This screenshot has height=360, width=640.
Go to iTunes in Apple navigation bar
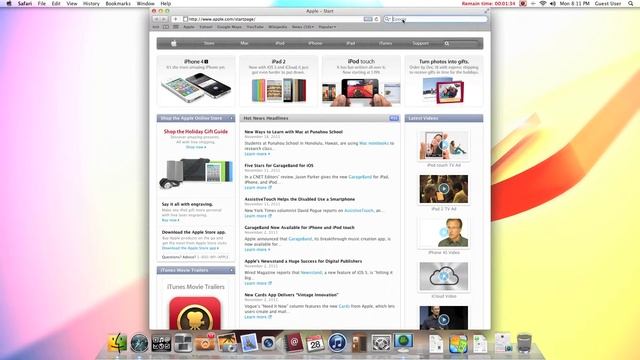(x=385, y=43)
